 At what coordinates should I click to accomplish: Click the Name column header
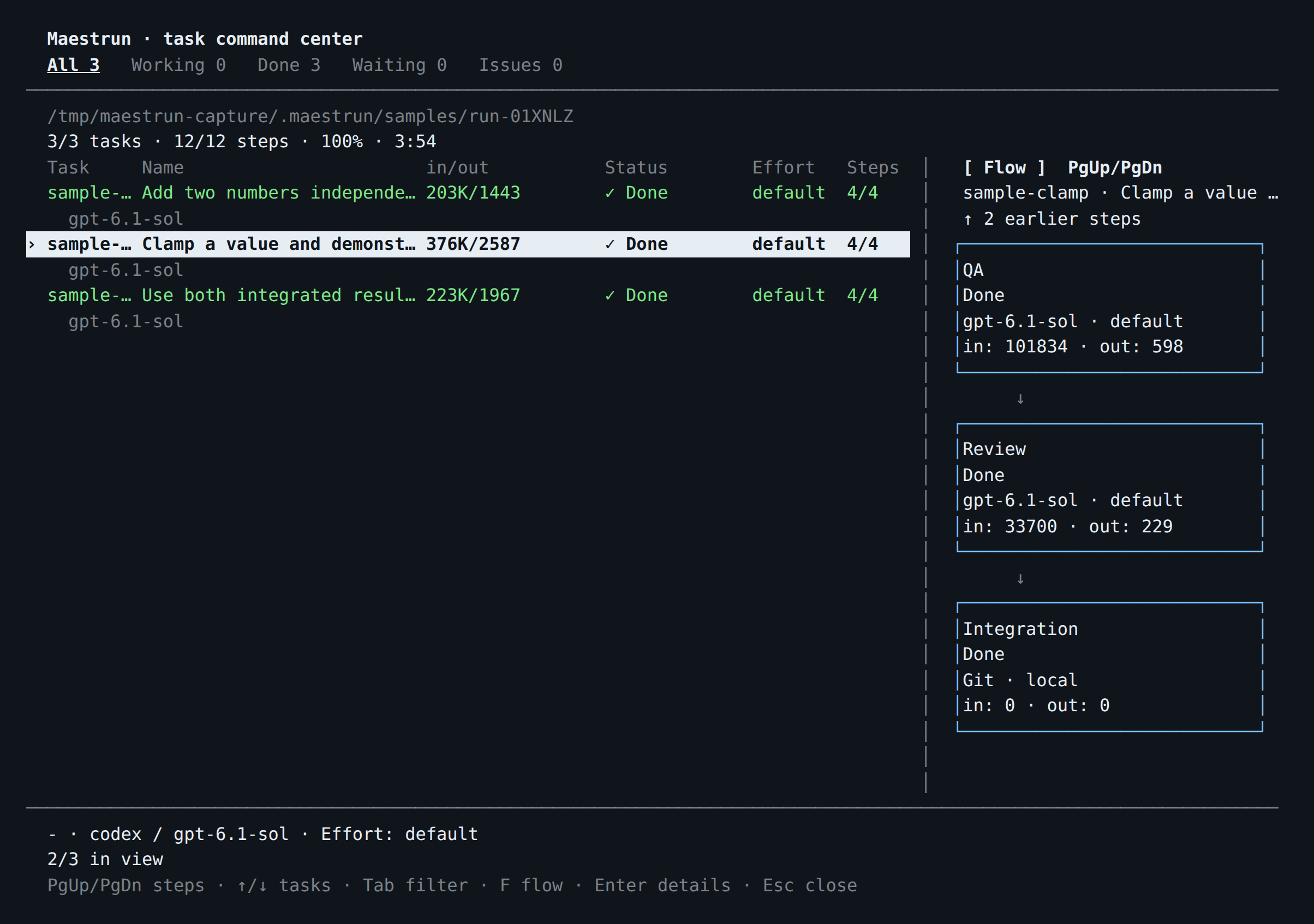point(163,167)
